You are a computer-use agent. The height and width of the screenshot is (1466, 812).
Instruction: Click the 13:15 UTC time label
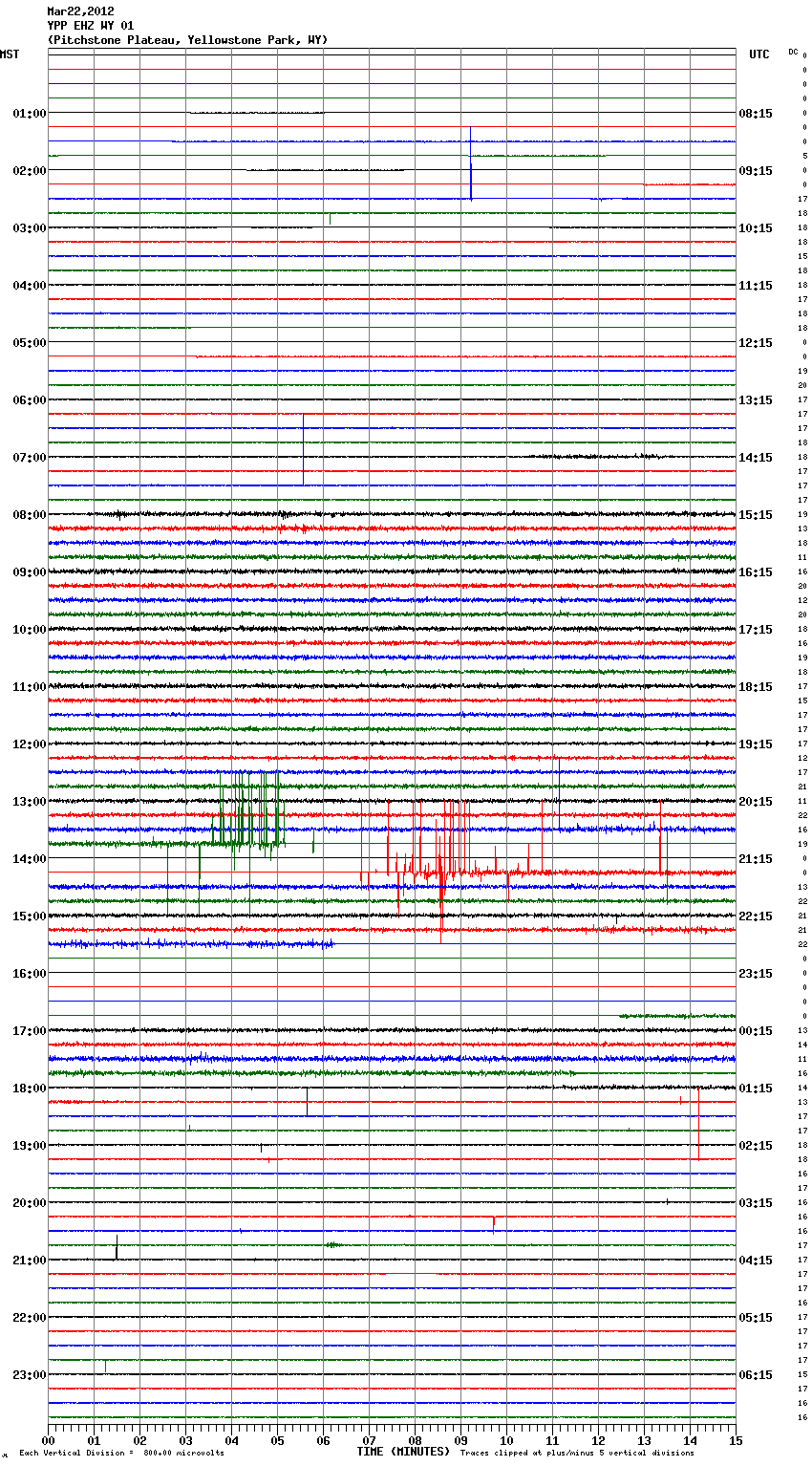756,400
